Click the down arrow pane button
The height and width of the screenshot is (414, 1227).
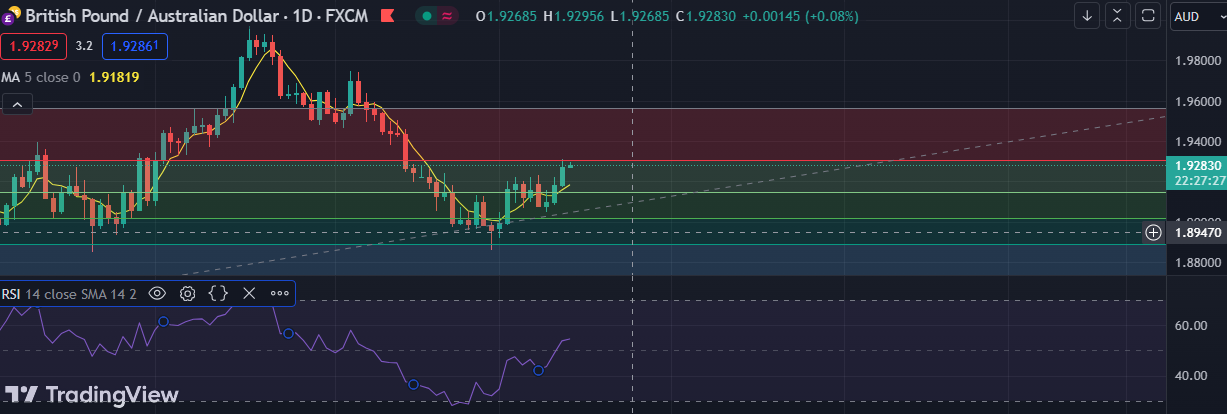coord(1088,16)
